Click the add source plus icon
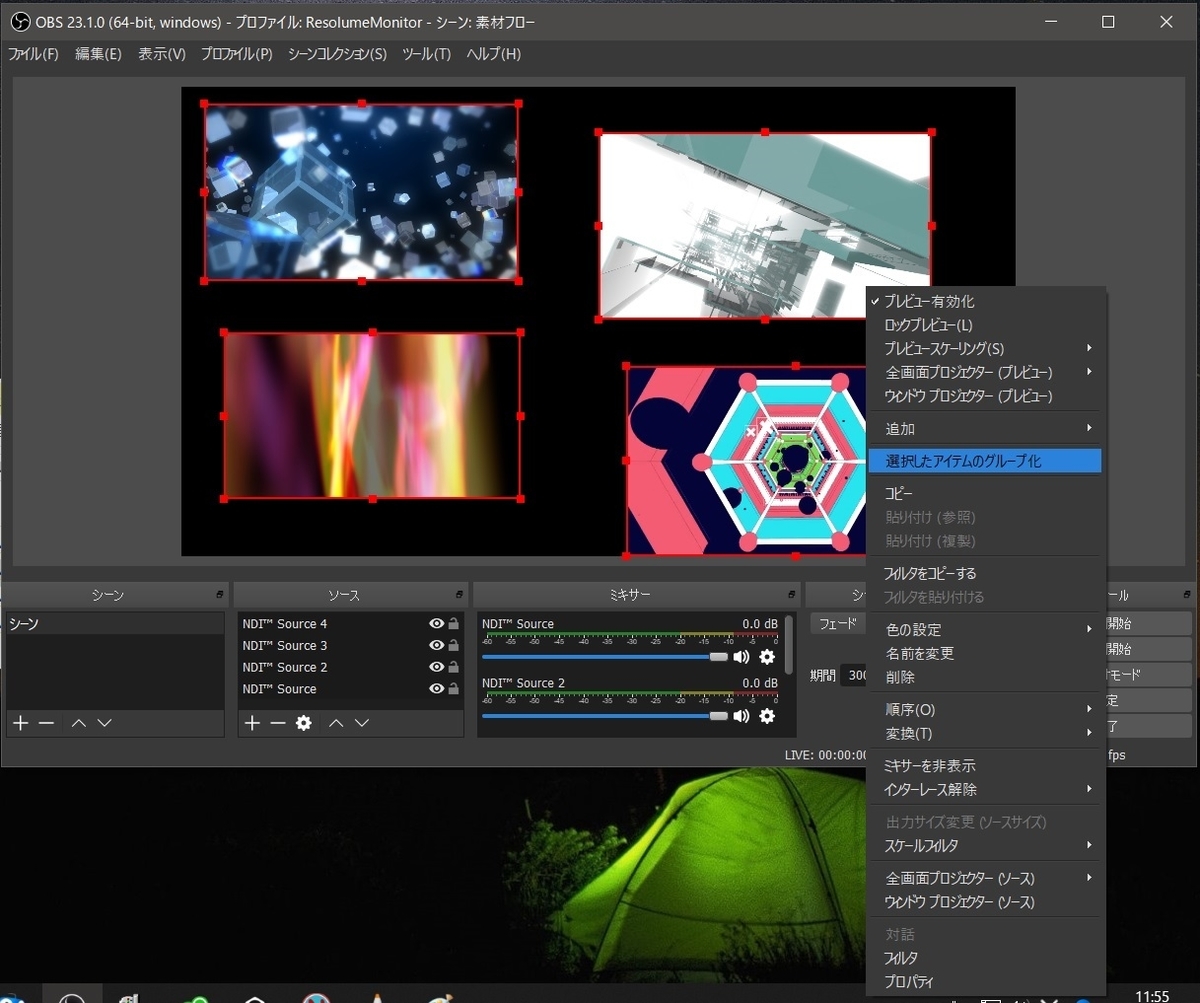 pyautogui.click(x=252, y=723)
